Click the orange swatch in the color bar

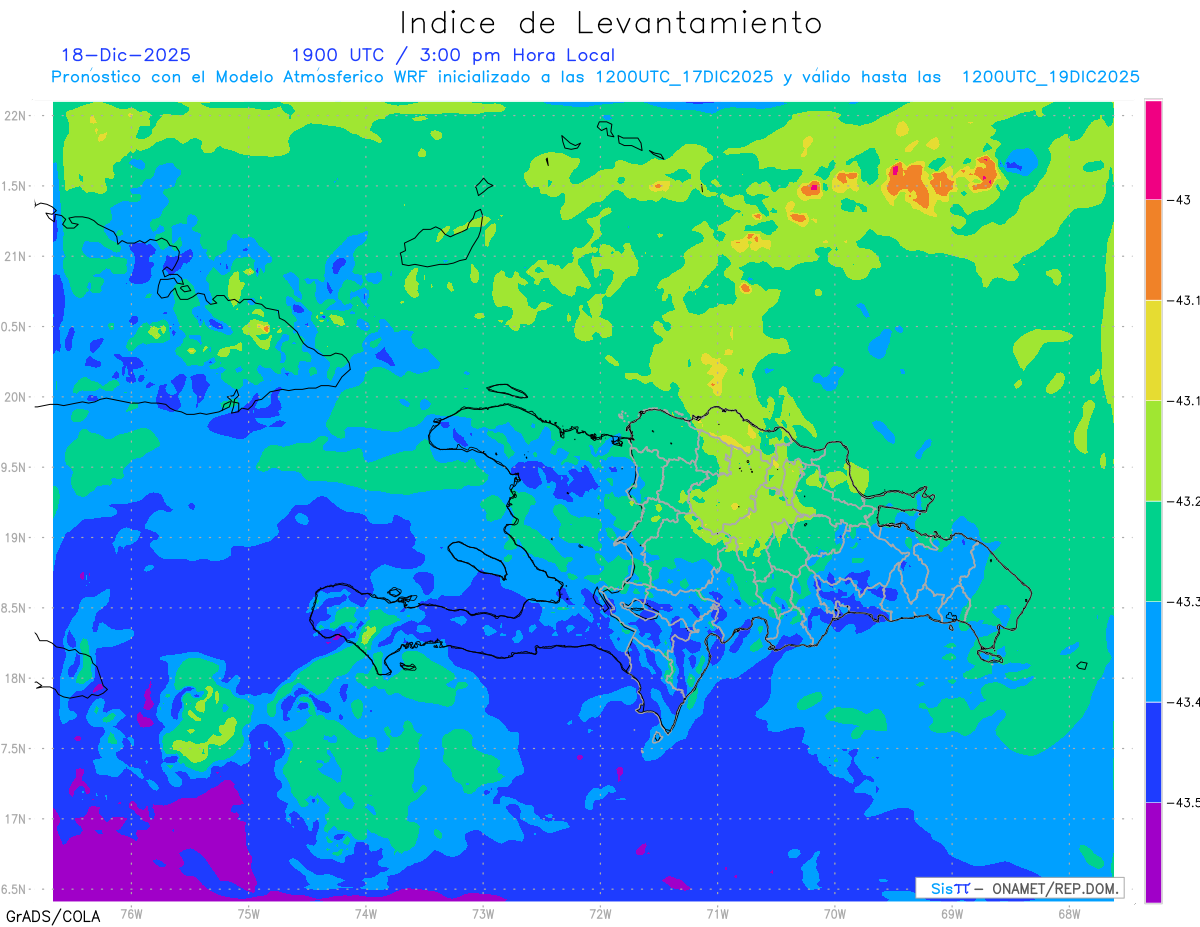[x=1153, y=249]
